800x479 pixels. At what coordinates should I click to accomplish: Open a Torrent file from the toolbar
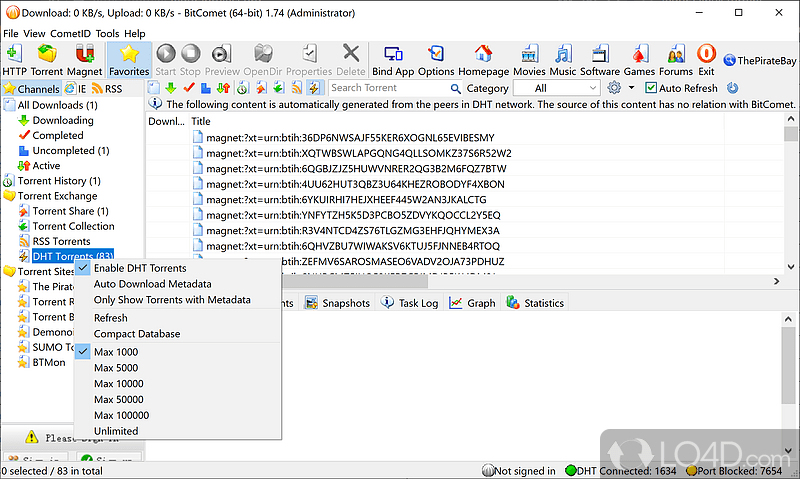pos(46,60)
